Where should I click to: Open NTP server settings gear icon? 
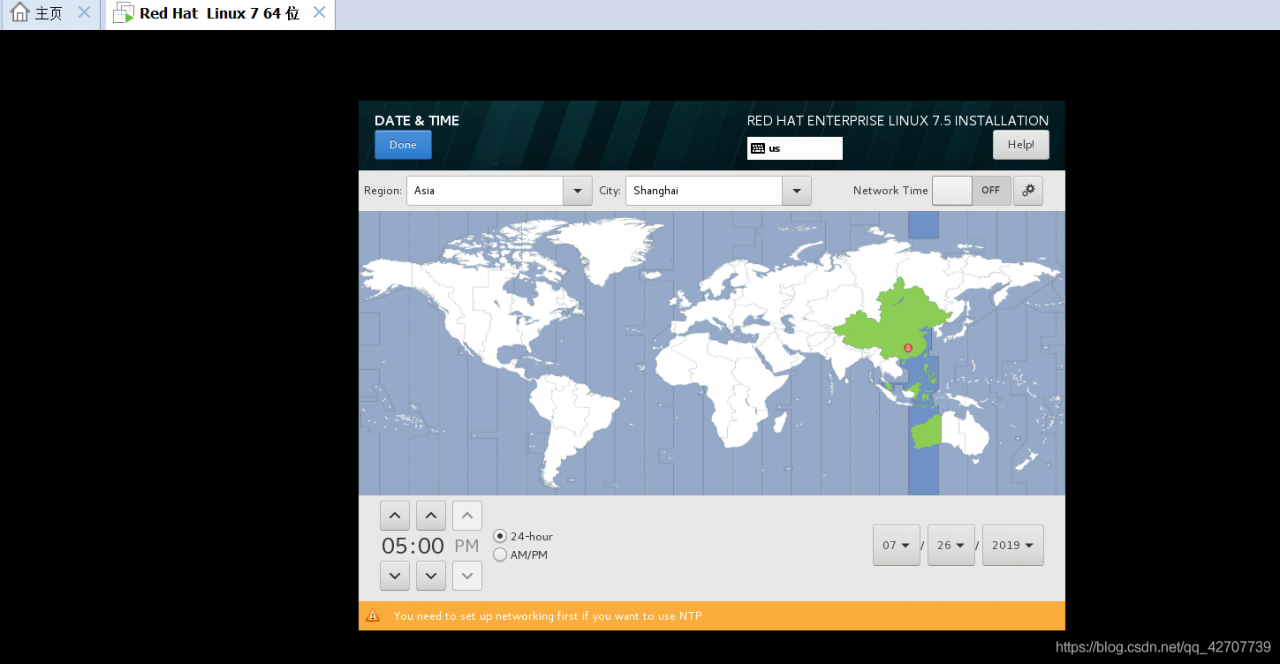click(1028, 190)
